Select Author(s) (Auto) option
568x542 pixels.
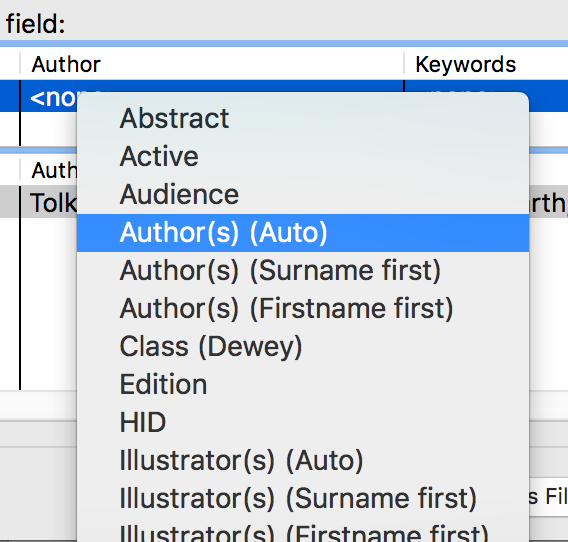tap(303, 233)
